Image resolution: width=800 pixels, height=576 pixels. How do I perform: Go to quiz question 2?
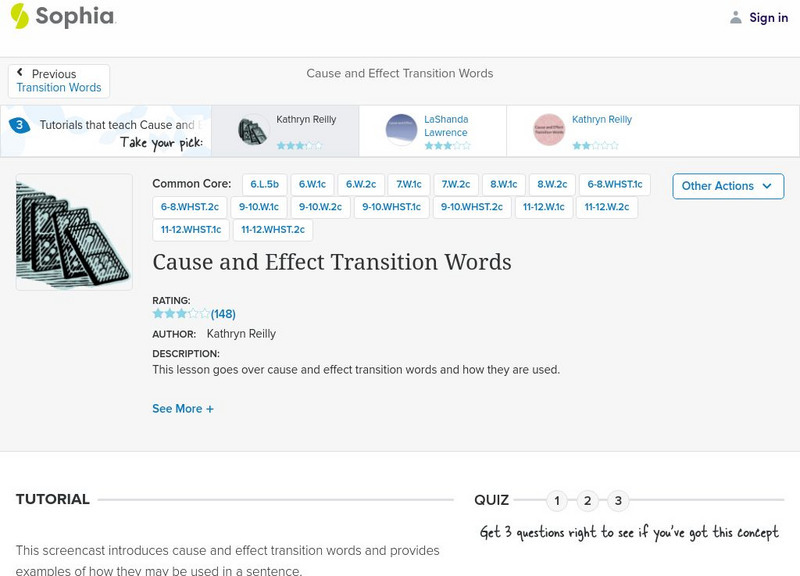pos(588,501)
